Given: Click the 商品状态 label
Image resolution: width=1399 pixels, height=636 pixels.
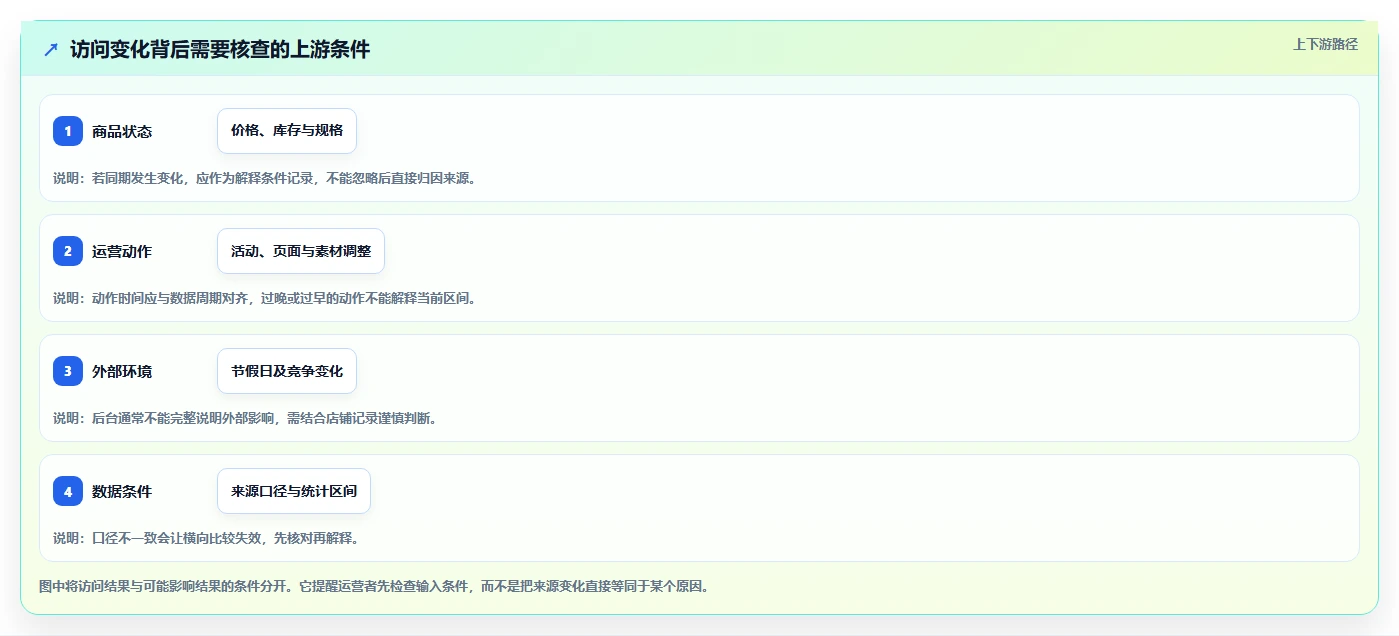Looking at the screenshot, I should coord(122,132).
